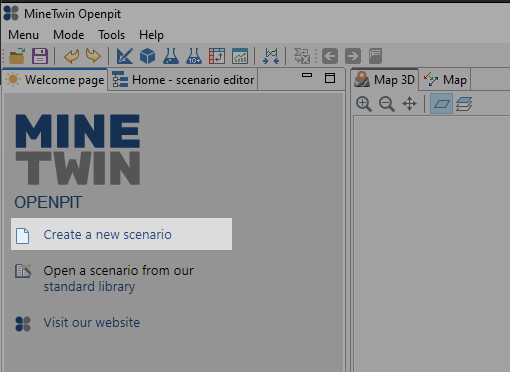Go forward with right arrow button

(353, 56)
